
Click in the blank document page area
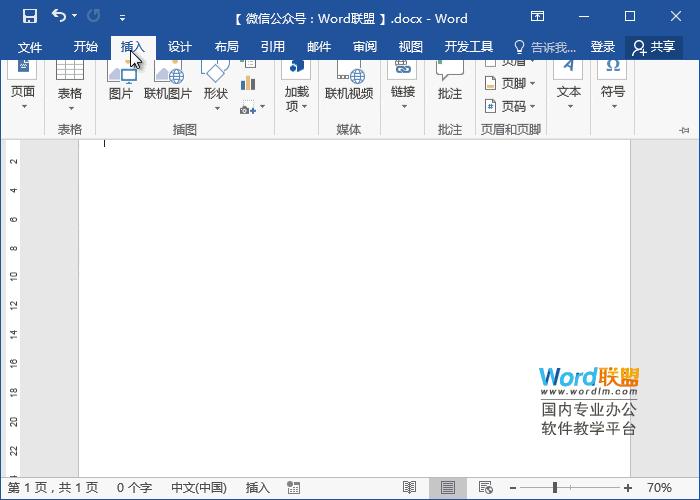pos(354,308)
